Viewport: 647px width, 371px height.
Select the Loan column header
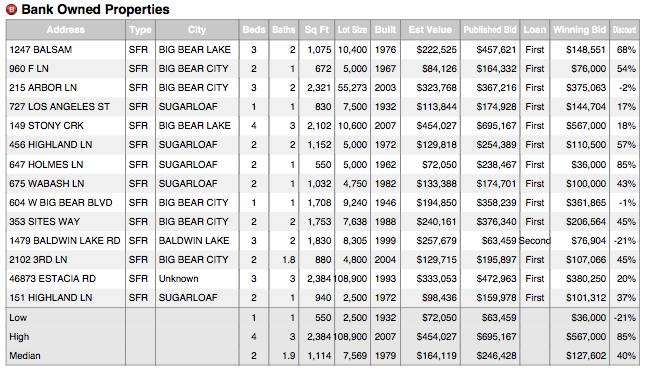[535, 30]
